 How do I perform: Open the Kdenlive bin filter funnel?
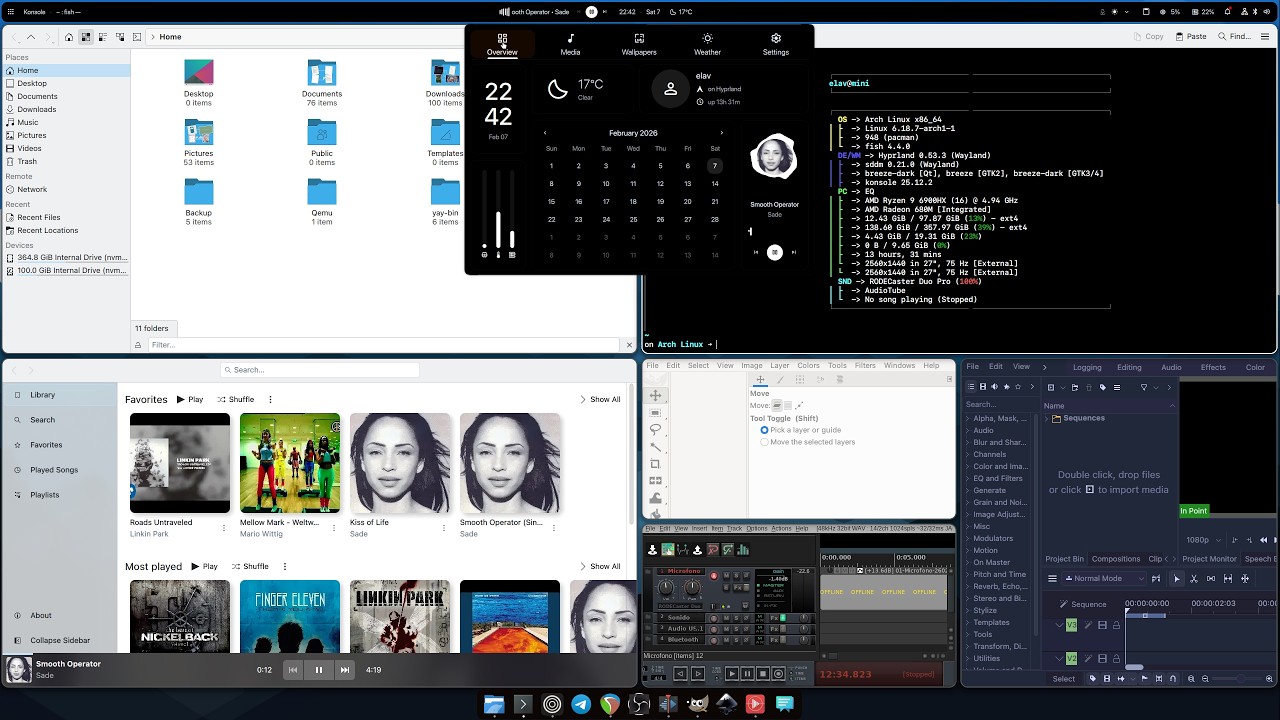click(x=1144, y=387)
